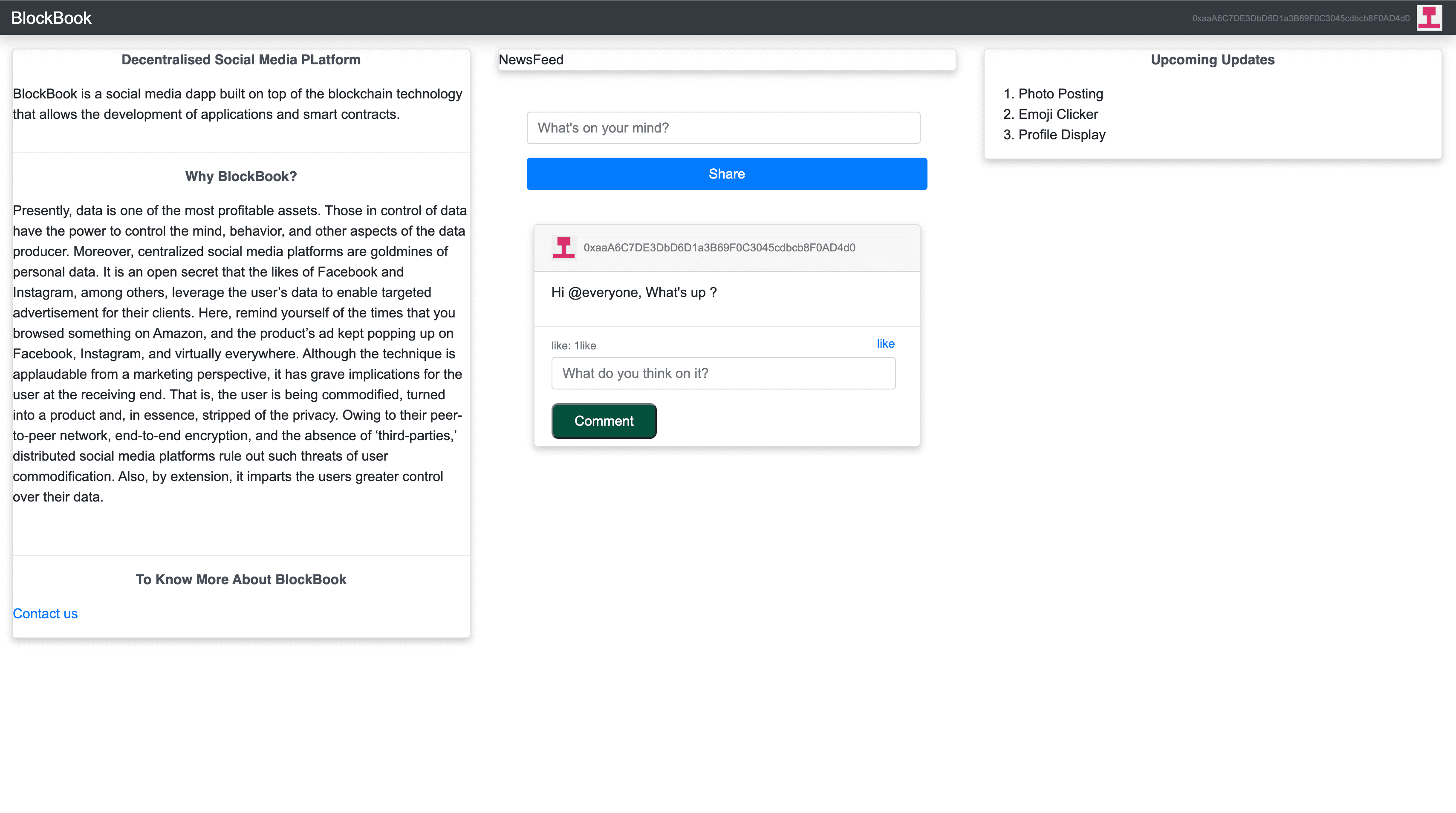
Task: Click the "Photo Posting" list item
Action: coord(1060,94)
